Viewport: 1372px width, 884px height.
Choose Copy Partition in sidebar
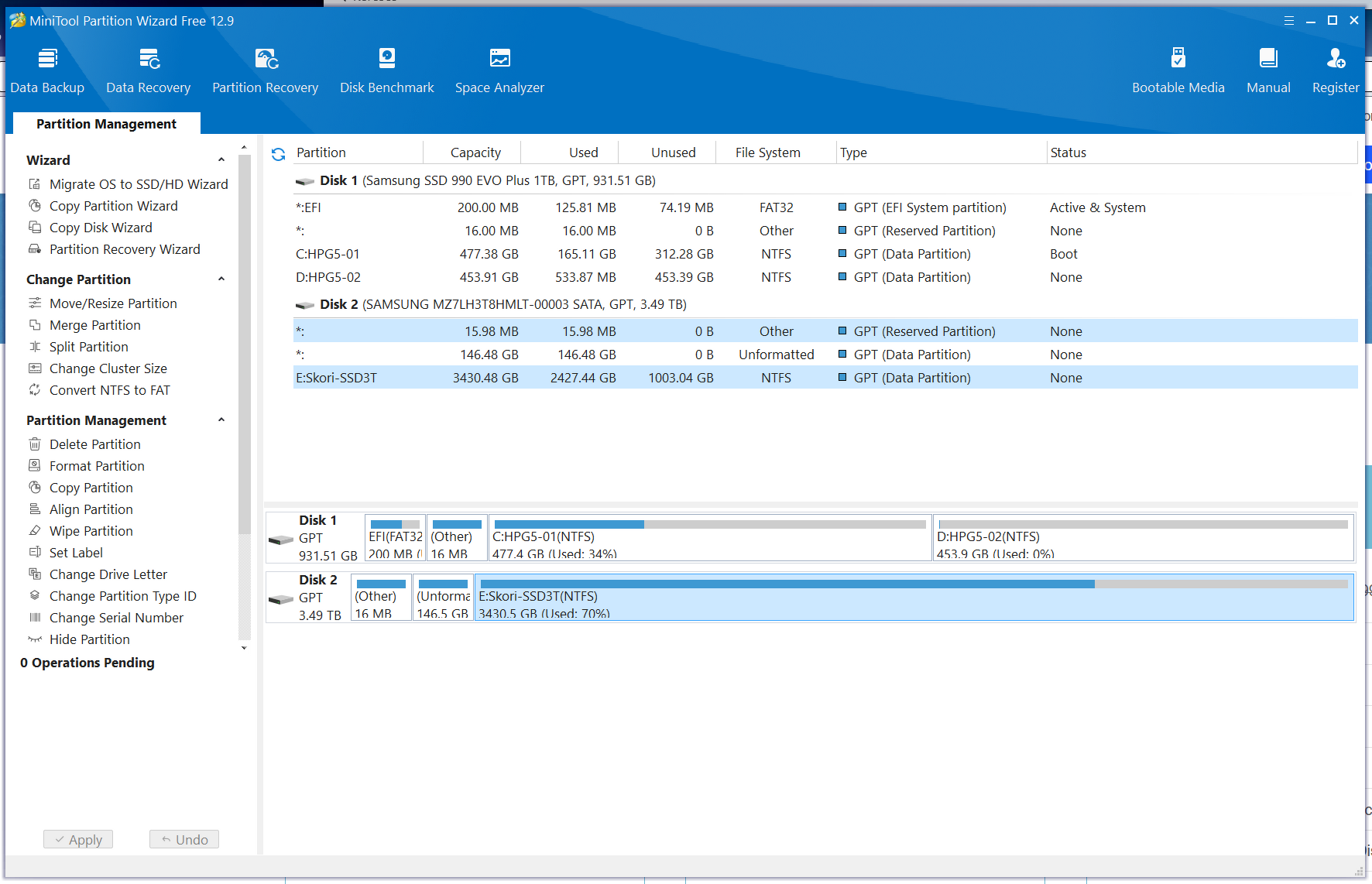point(91,488)
